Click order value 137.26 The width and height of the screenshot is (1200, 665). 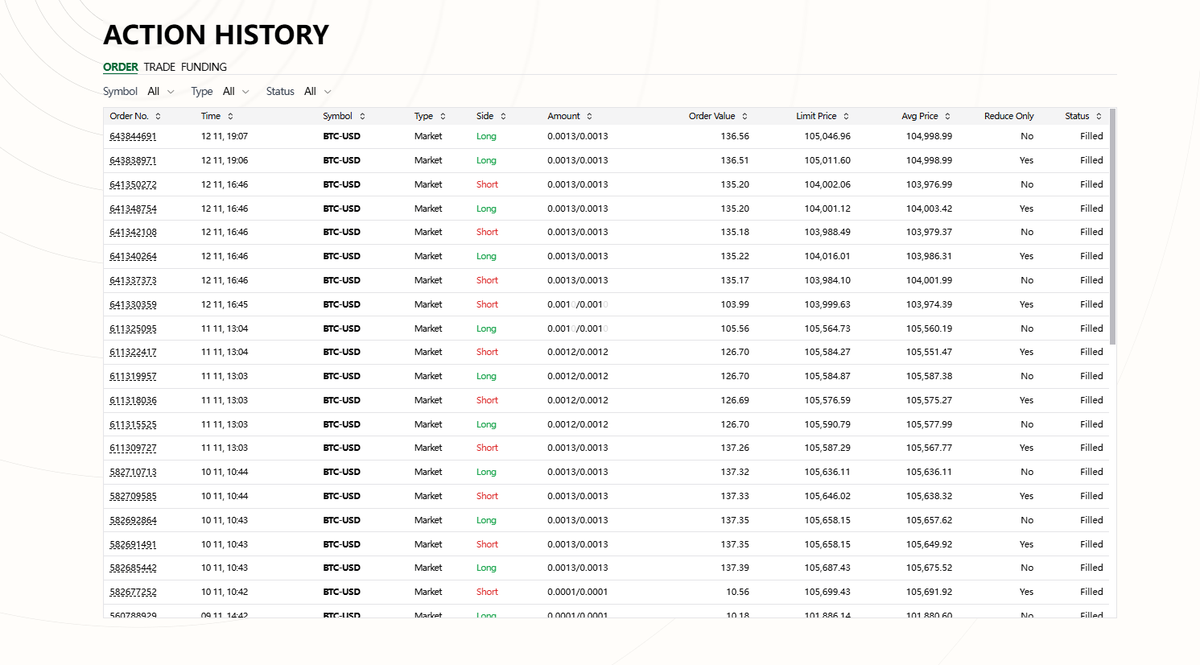(x=735, y=448)
